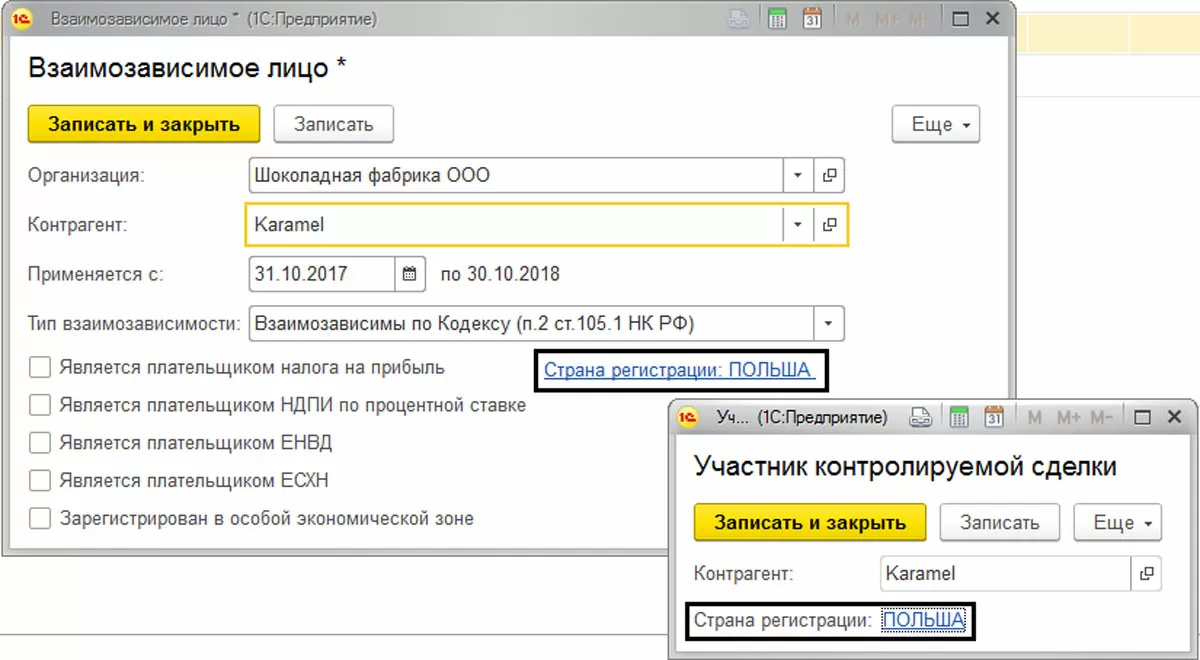This screenshot has height=660, width=1200.
Task: Open date picker for Применяется с field
Action: (x=409, y=274)
